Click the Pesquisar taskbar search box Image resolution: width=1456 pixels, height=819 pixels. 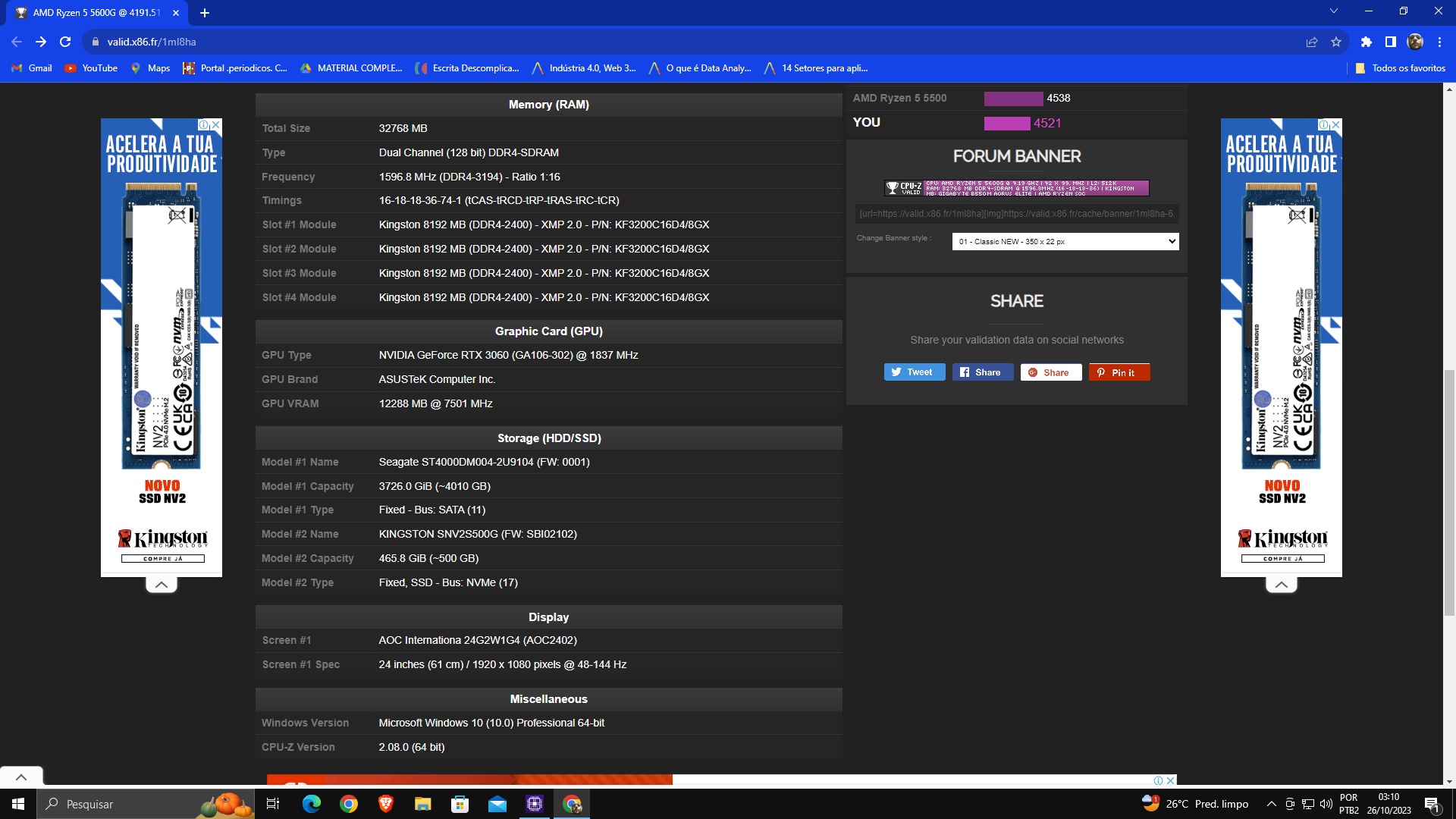(x=146, y=804)
